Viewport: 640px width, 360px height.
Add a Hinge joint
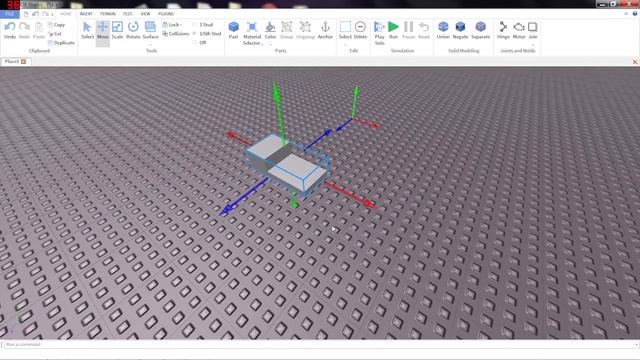point(503,31)
